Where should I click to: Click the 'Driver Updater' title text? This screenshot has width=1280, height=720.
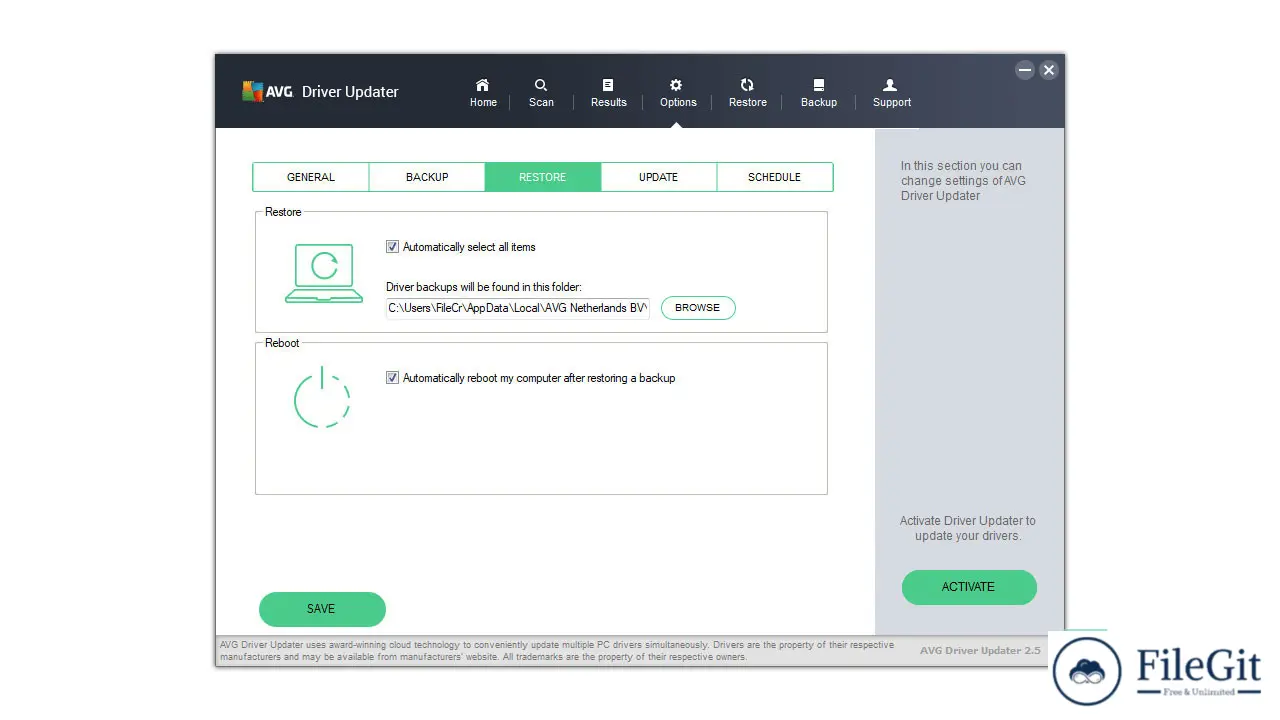(x=350, y=92)
